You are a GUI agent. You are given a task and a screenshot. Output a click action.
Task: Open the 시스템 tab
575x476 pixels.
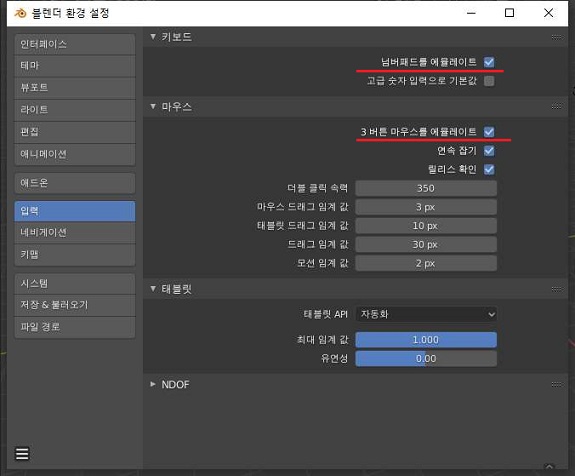[x=75, y=283]
